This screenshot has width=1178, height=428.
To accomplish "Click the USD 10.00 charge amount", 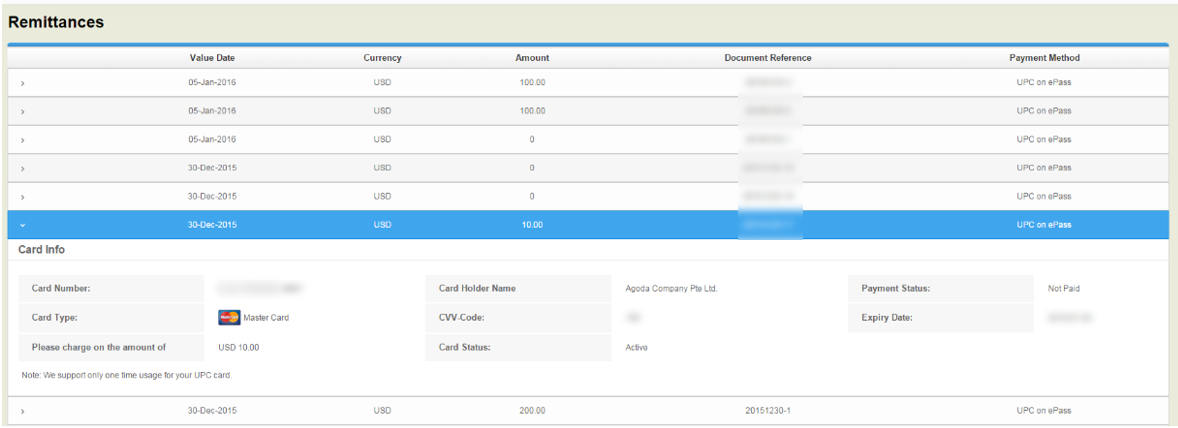I will (239, 348).
